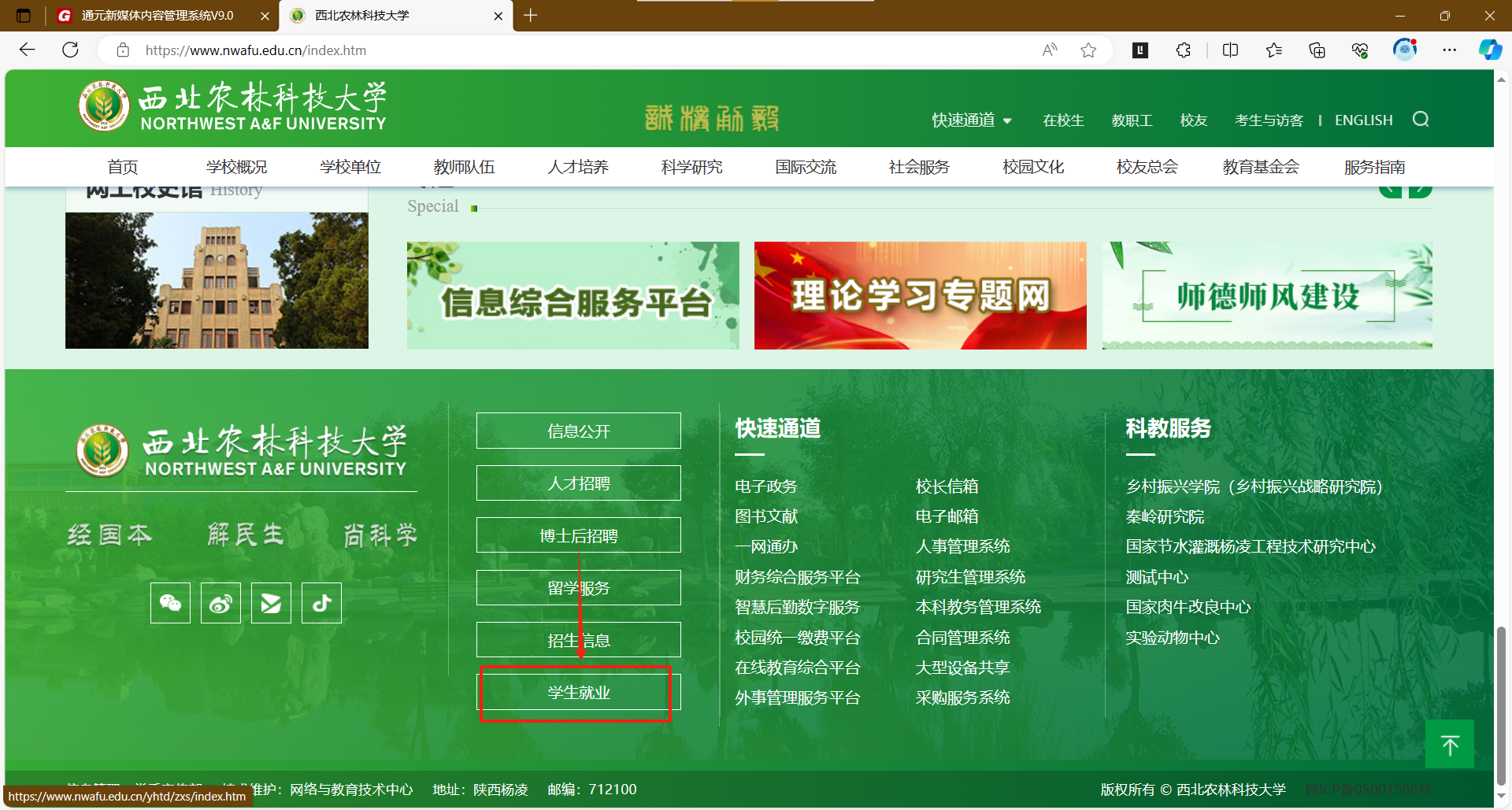Open the Weibo social icon
Screen dimensions: 1512x810
[220, 603]
